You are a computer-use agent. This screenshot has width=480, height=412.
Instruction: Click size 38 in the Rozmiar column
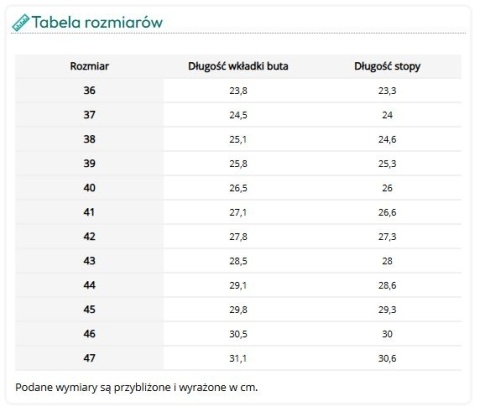coord(89,139)
